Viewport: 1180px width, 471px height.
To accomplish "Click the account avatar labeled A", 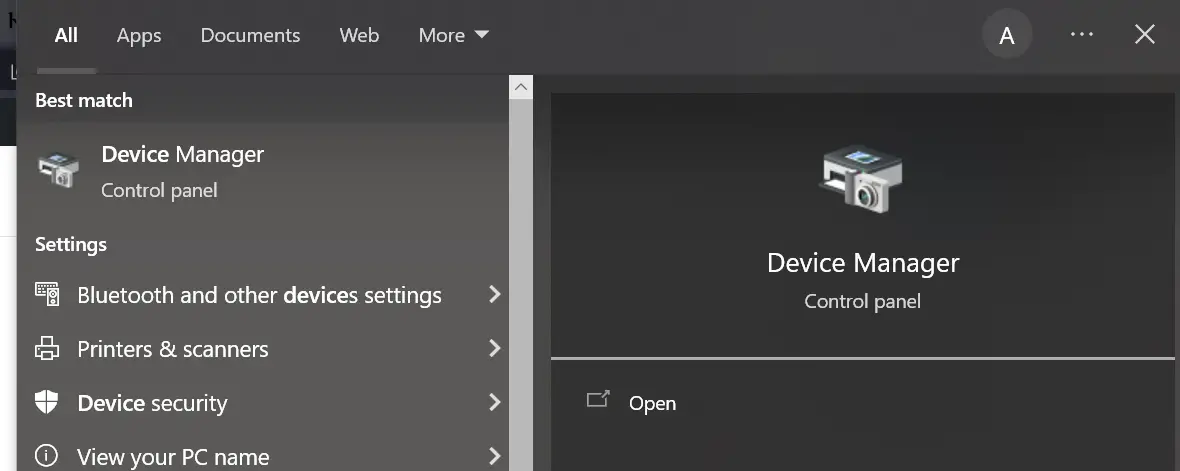I will [x=1006, y=36].
